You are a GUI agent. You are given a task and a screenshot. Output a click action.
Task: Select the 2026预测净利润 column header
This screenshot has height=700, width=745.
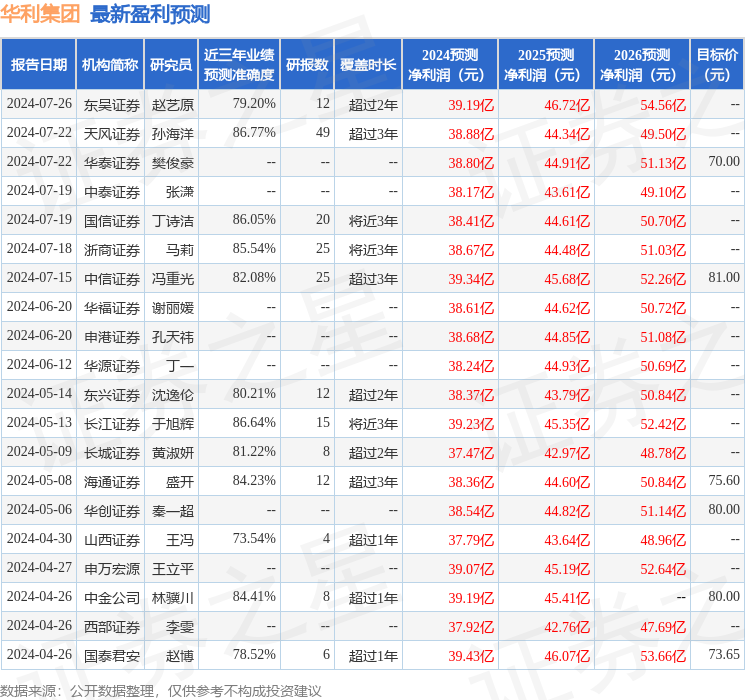point(641,65)
